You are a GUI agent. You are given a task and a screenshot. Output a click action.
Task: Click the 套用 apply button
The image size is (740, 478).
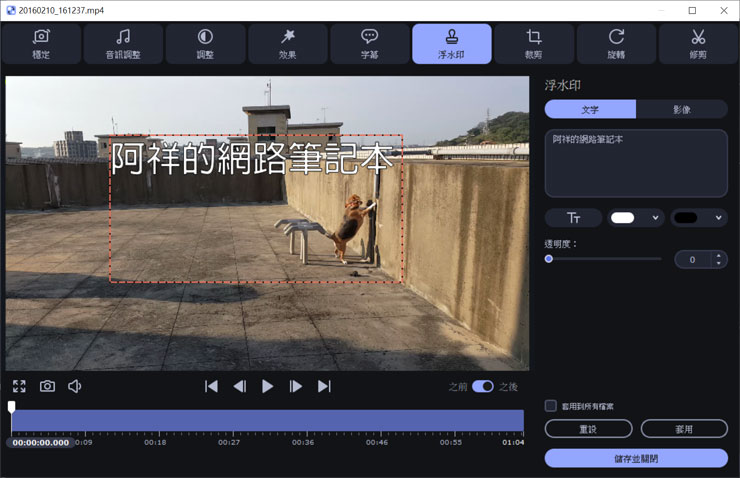(x=684, y=429)
